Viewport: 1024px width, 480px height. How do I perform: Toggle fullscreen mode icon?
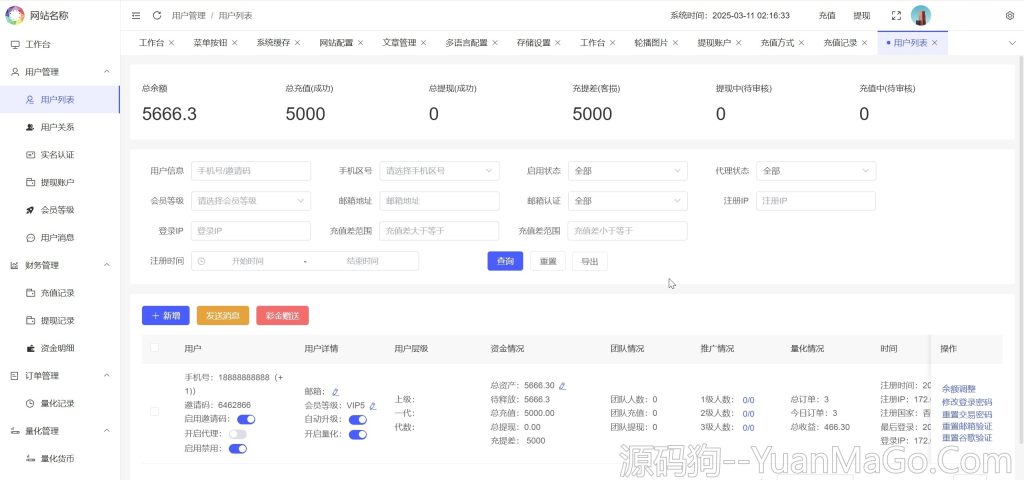click(896, 16)
